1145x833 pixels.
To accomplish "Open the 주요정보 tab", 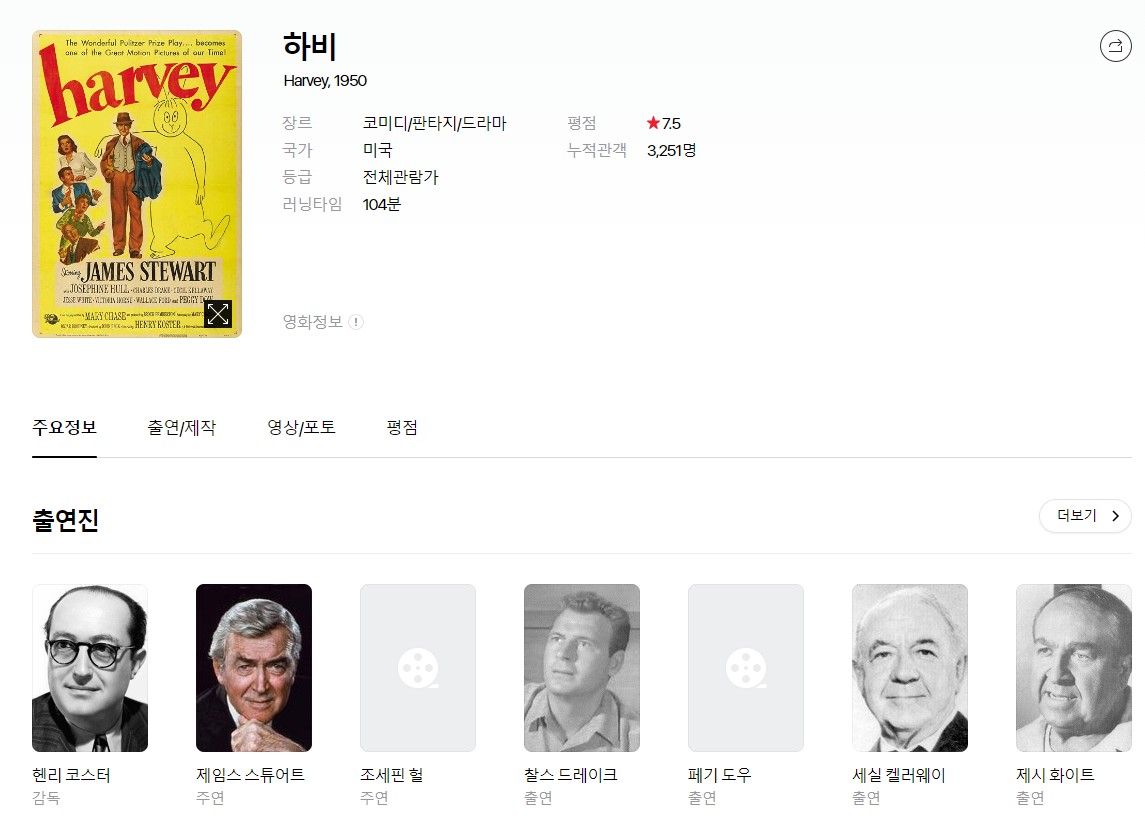I will 64,428.
